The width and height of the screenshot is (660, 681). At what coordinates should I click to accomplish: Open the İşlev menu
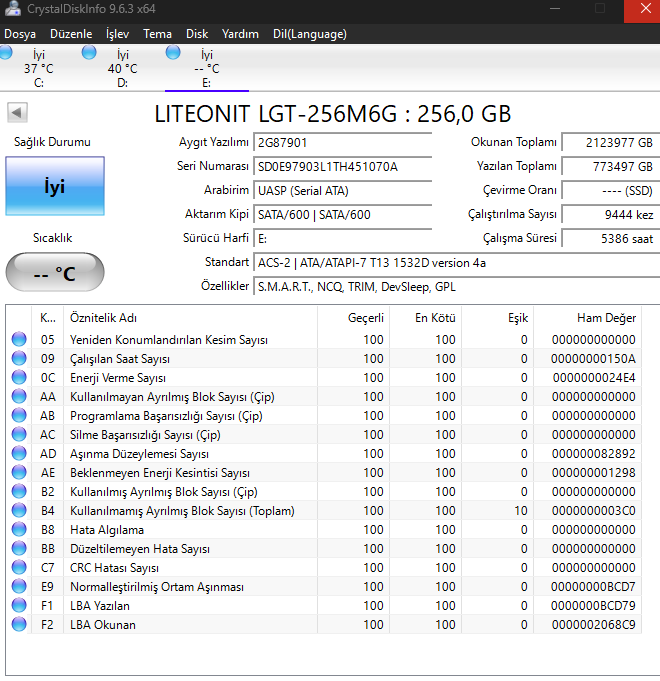[x=118, y=34]
